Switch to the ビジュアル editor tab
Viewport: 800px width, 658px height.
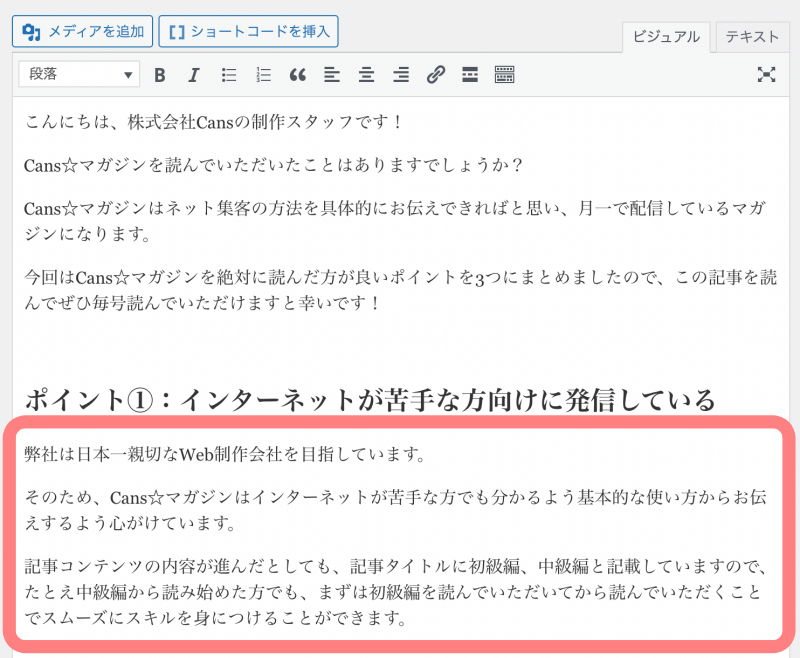pyautogui.click(x=666, y=37)
